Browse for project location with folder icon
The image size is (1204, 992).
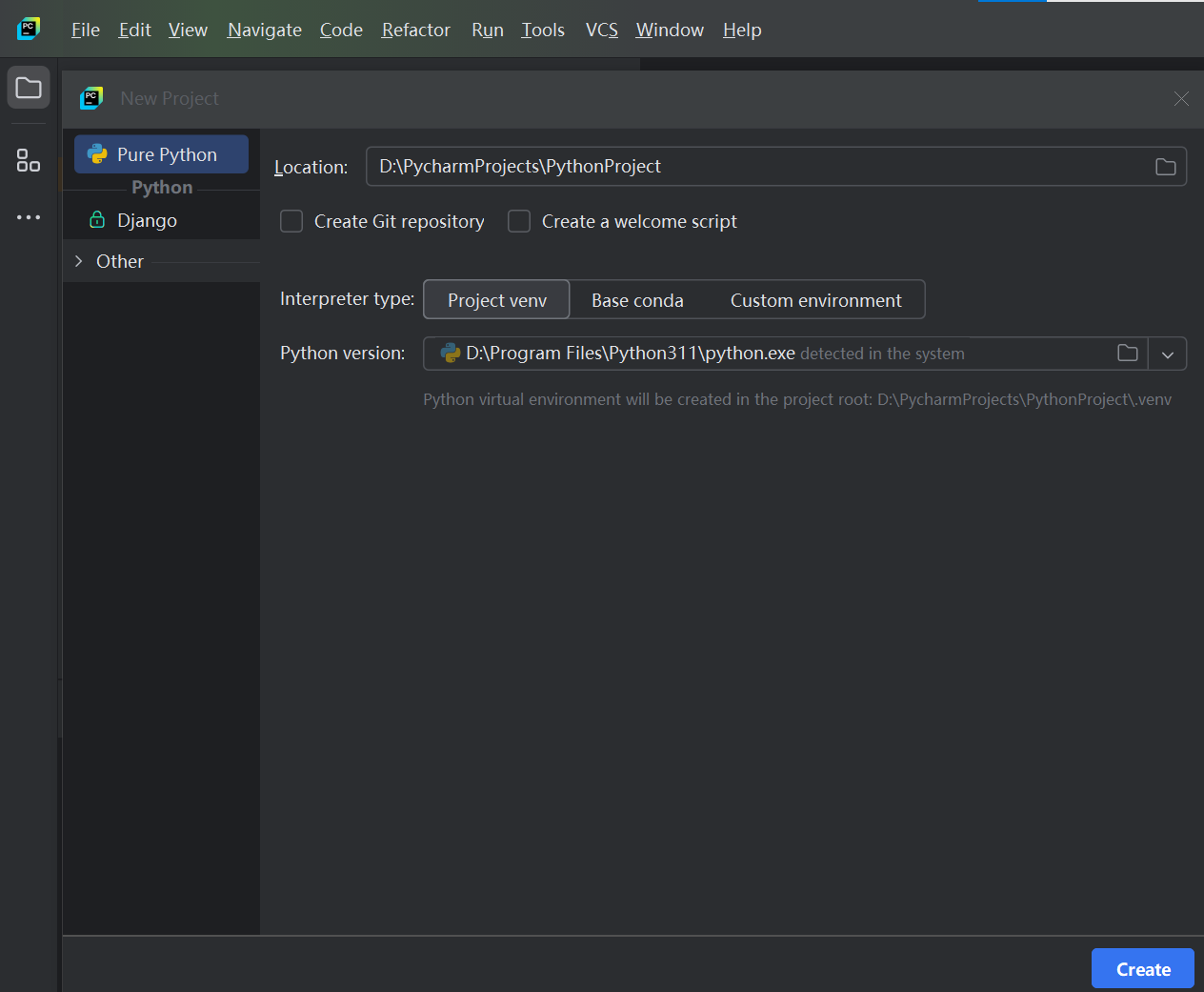pyautogui.click(x=1165, y=167)
